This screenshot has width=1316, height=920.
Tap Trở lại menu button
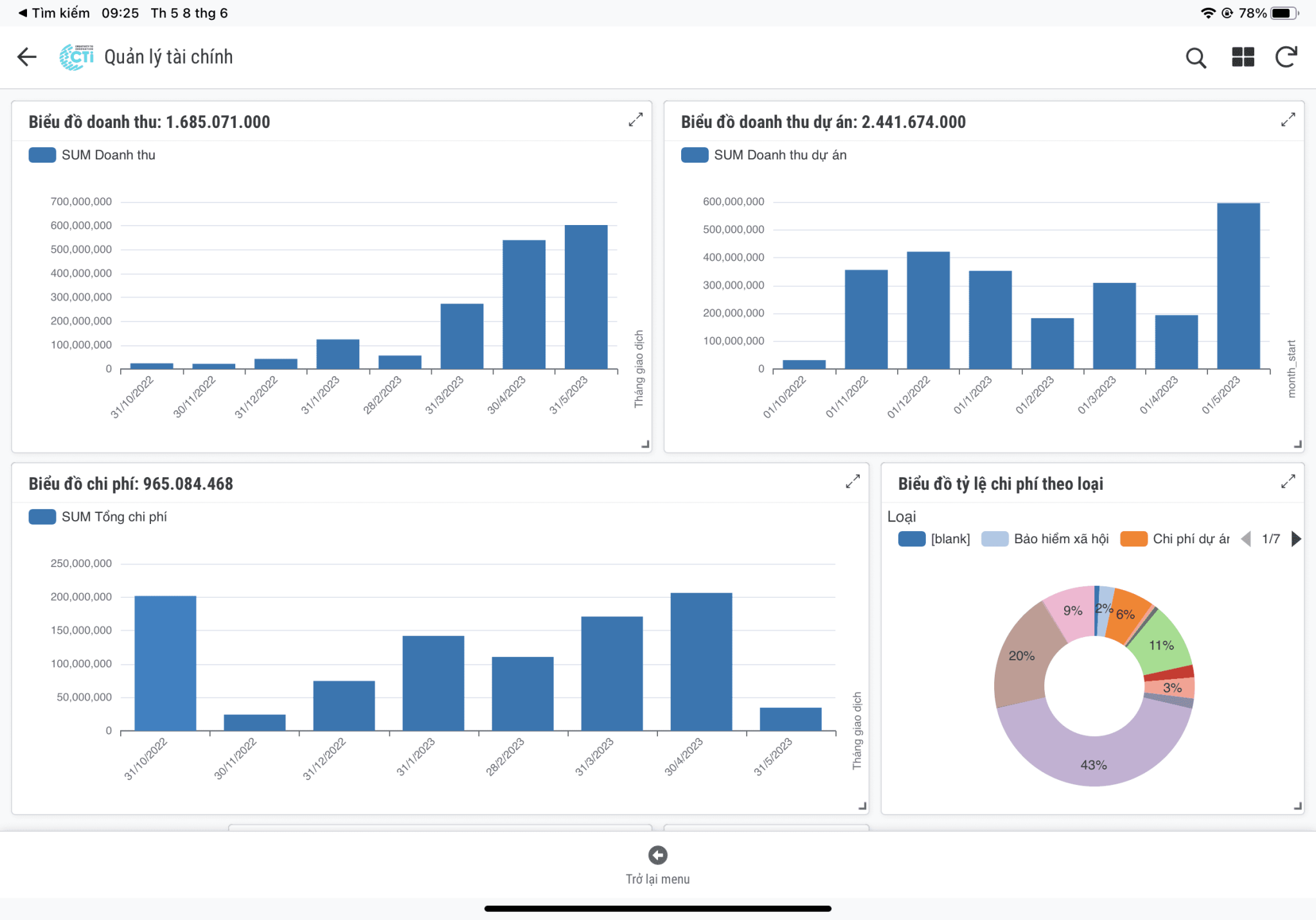coord(657,863)
